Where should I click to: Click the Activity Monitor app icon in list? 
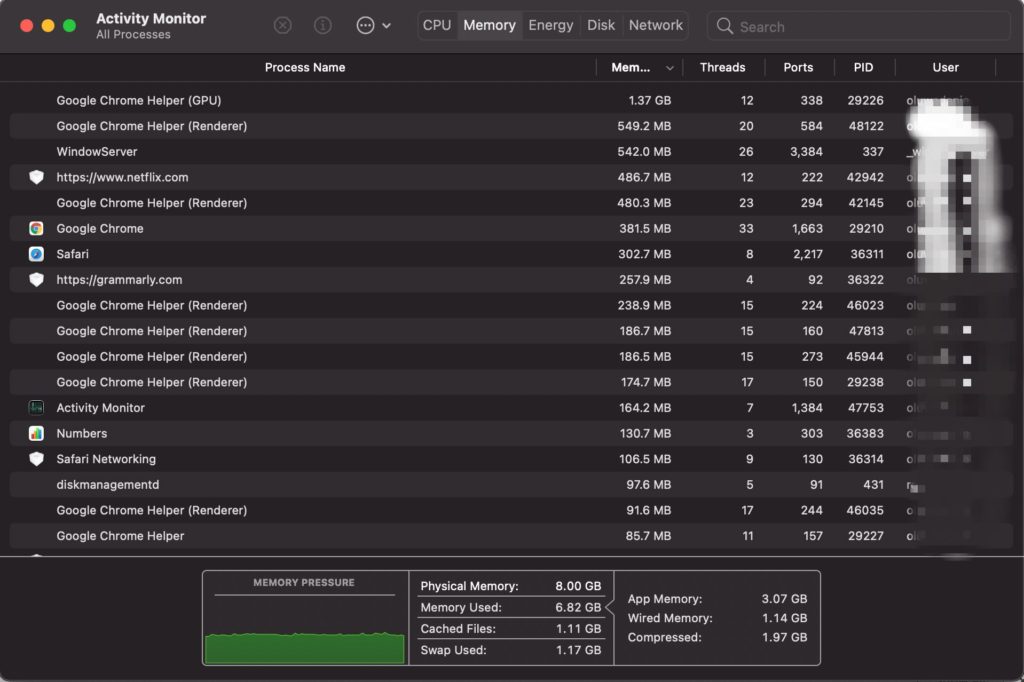[37, 407]
